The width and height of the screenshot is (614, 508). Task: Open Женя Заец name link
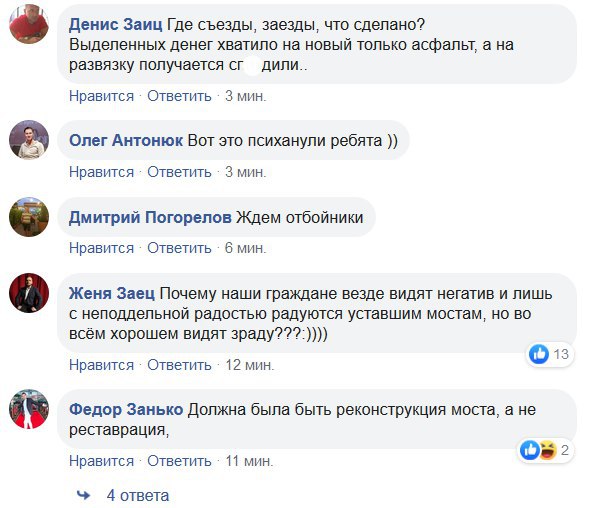click(113, 292)
